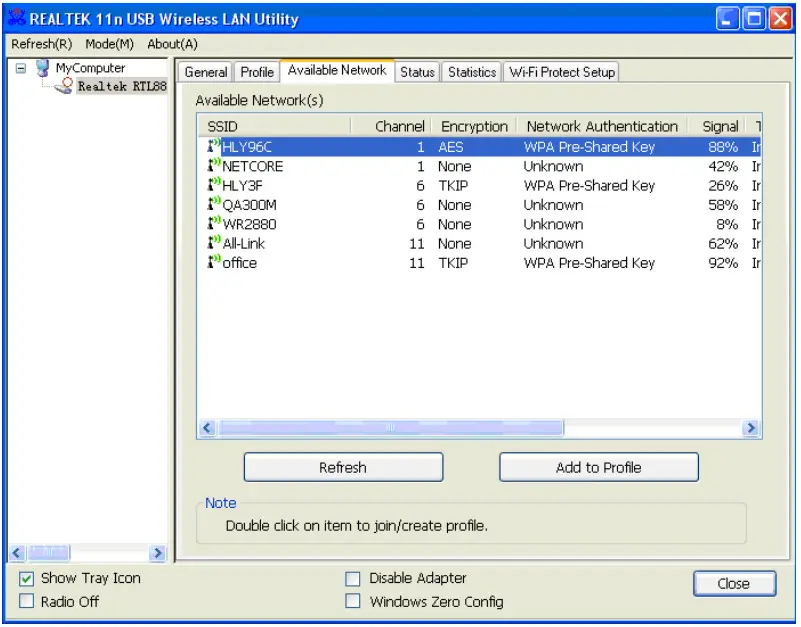
Task: Open the Statistics tab
Action: [471, 72]
